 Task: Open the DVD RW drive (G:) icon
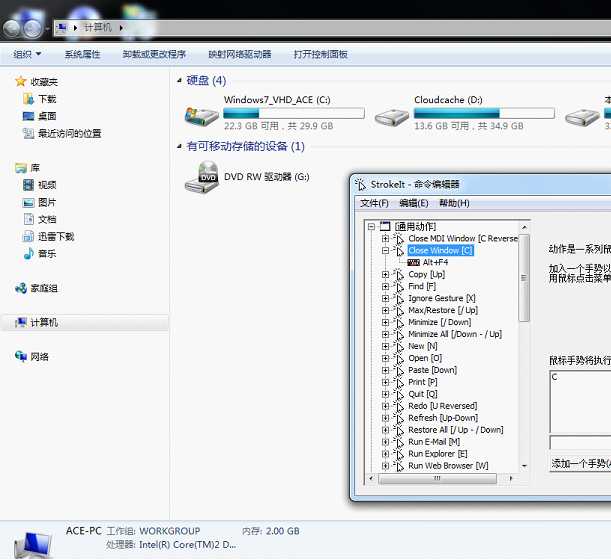[x=201, y=177]
